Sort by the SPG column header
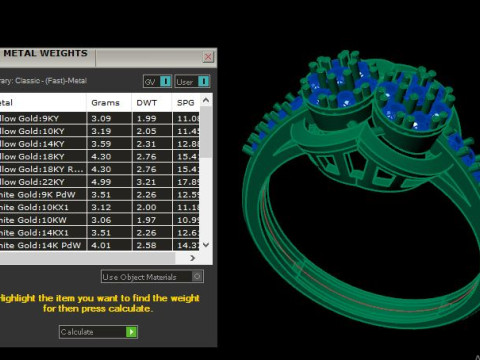Image resolution: width=480 pixels, height=360 pixels. (x=186, y=103)
